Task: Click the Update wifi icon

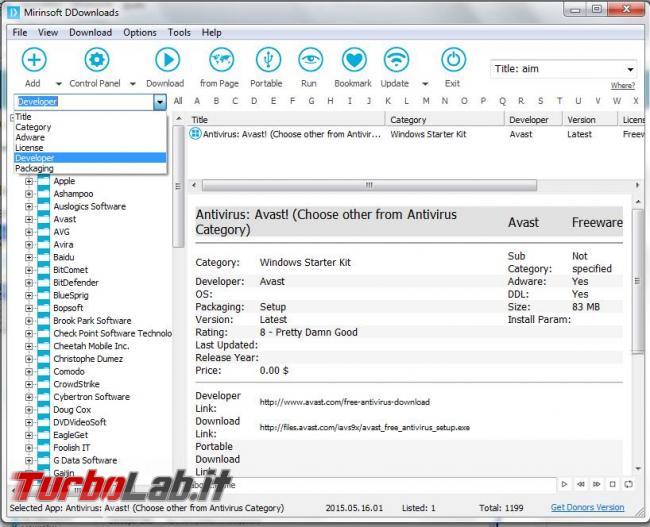Action: coord(396,60)
